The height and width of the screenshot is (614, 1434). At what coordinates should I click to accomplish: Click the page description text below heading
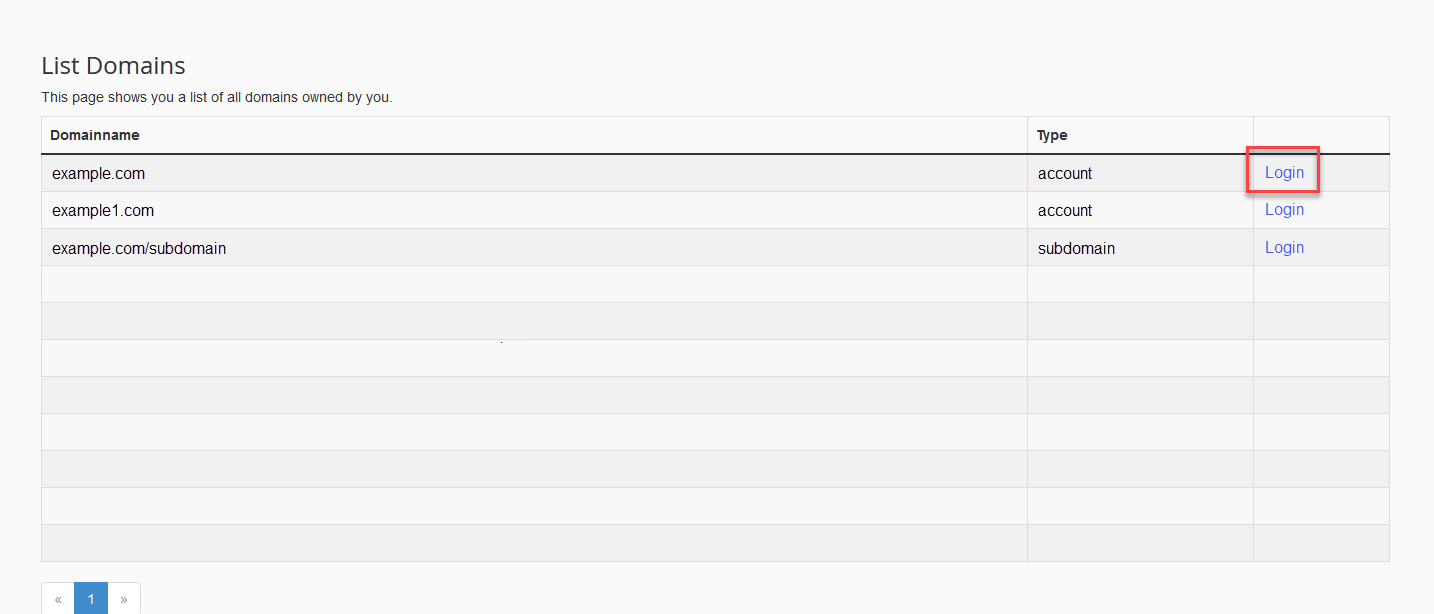(216, 98)
